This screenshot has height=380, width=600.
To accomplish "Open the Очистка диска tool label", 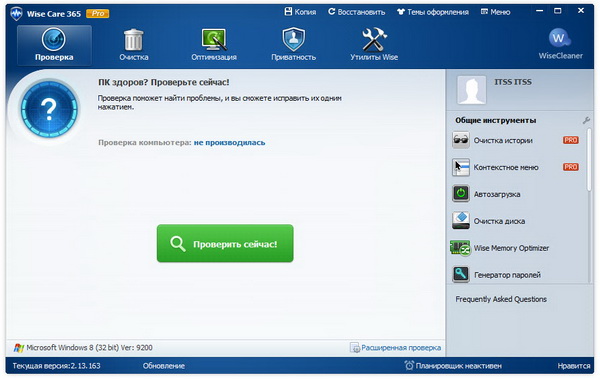I will [x=499, y=221].
